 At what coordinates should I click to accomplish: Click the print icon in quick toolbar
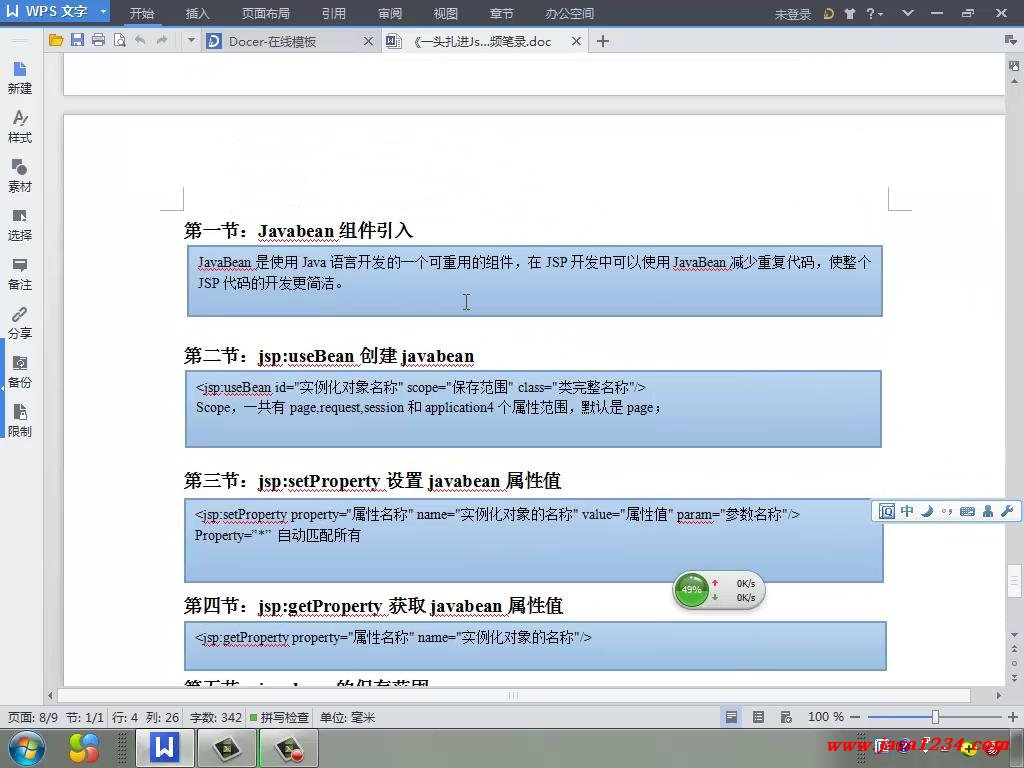tap(98, 41)
